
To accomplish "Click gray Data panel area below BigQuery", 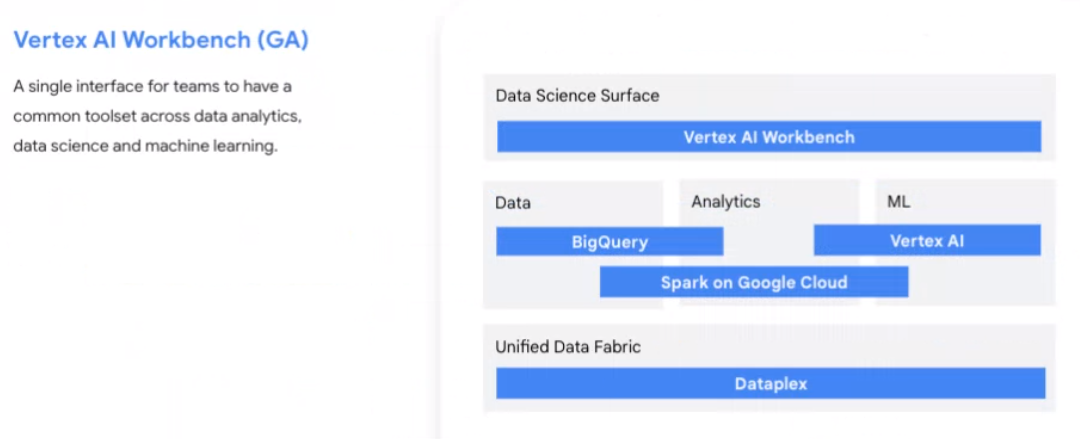I will coord(544,283).
